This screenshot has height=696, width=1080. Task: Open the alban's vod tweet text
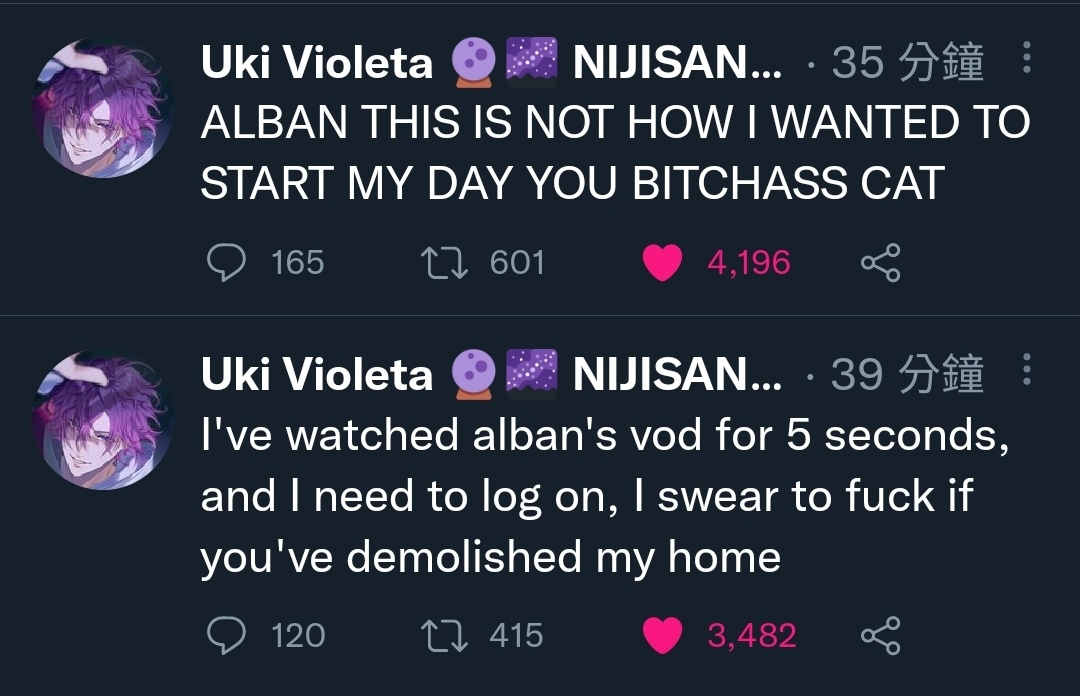[x=606, y=496]
